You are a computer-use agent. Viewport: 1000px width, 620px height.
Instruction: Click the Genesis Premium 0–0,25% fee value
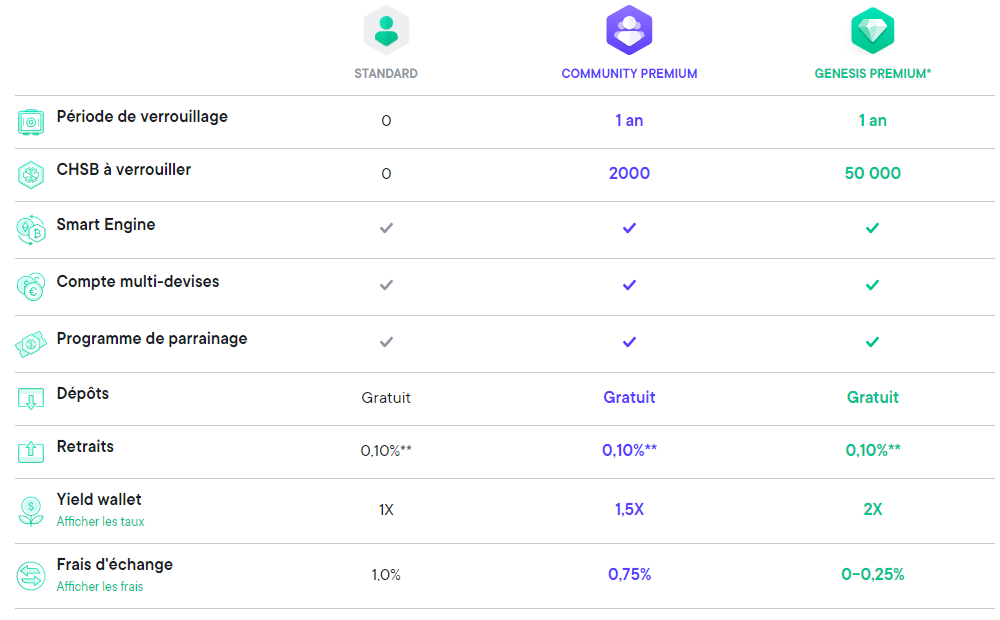coord(872,575)
